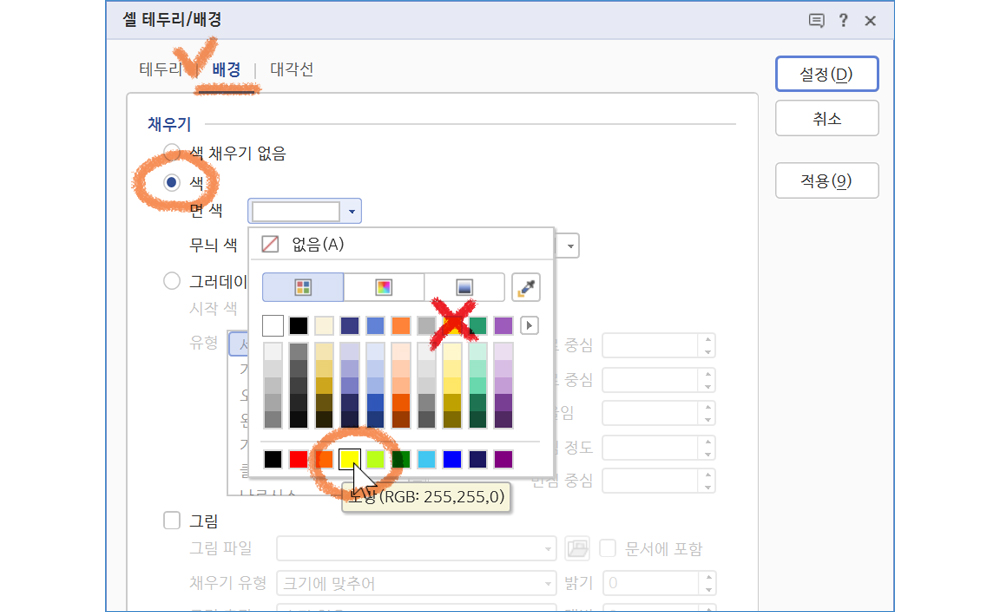
Task: Click the 적용(9) button
Action: pyautogui.click(x=827, y=181)
